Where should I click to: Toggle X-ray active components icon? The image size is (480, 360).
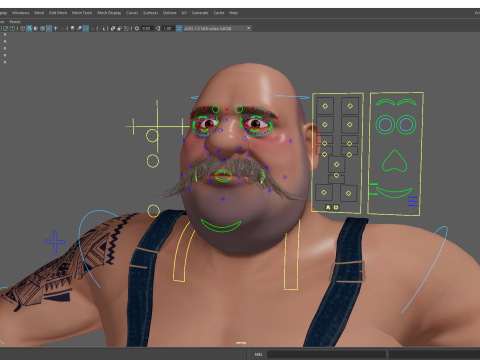point(120,28)
